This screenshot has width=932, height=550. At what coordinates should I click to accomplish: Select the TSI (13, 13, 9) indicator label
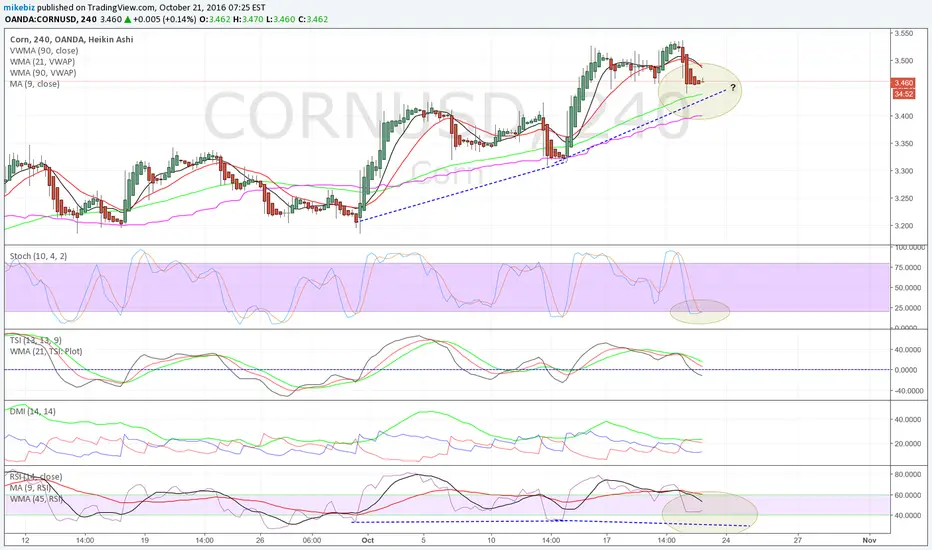coord(36,340)
